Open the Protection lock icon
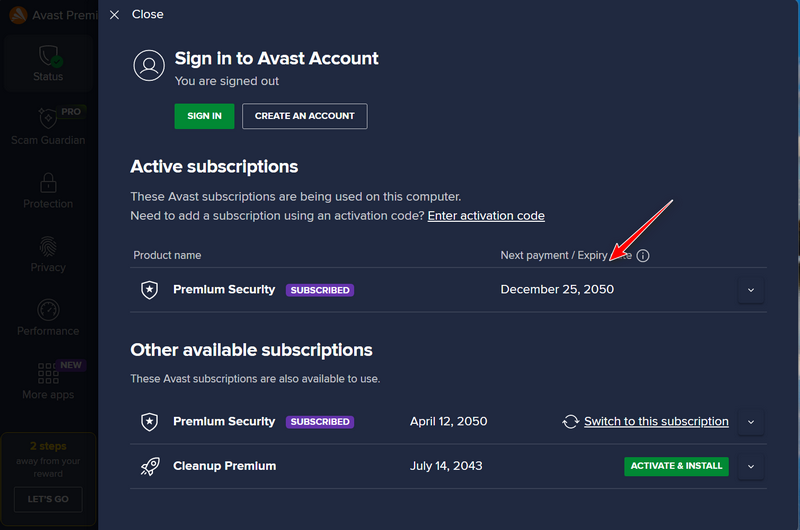Image resolution: width=800 pixels, height=530 pixels. [48, 182]
